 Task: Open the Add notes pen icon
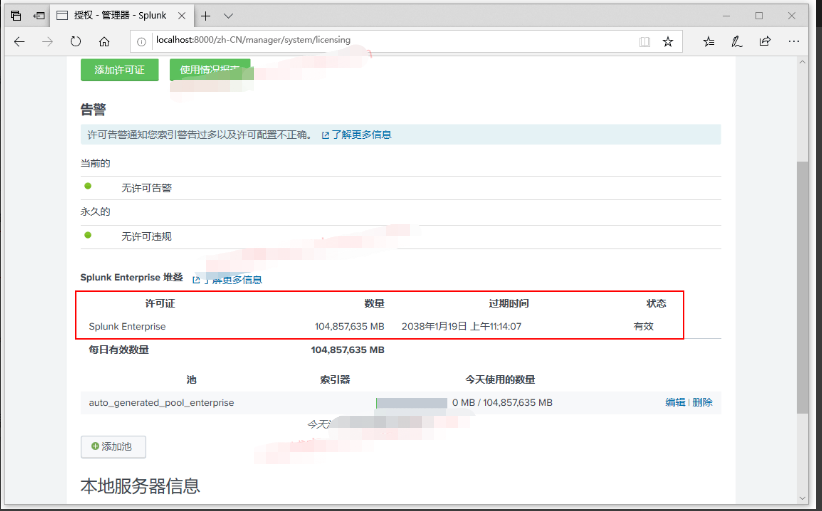pos(737,42)
